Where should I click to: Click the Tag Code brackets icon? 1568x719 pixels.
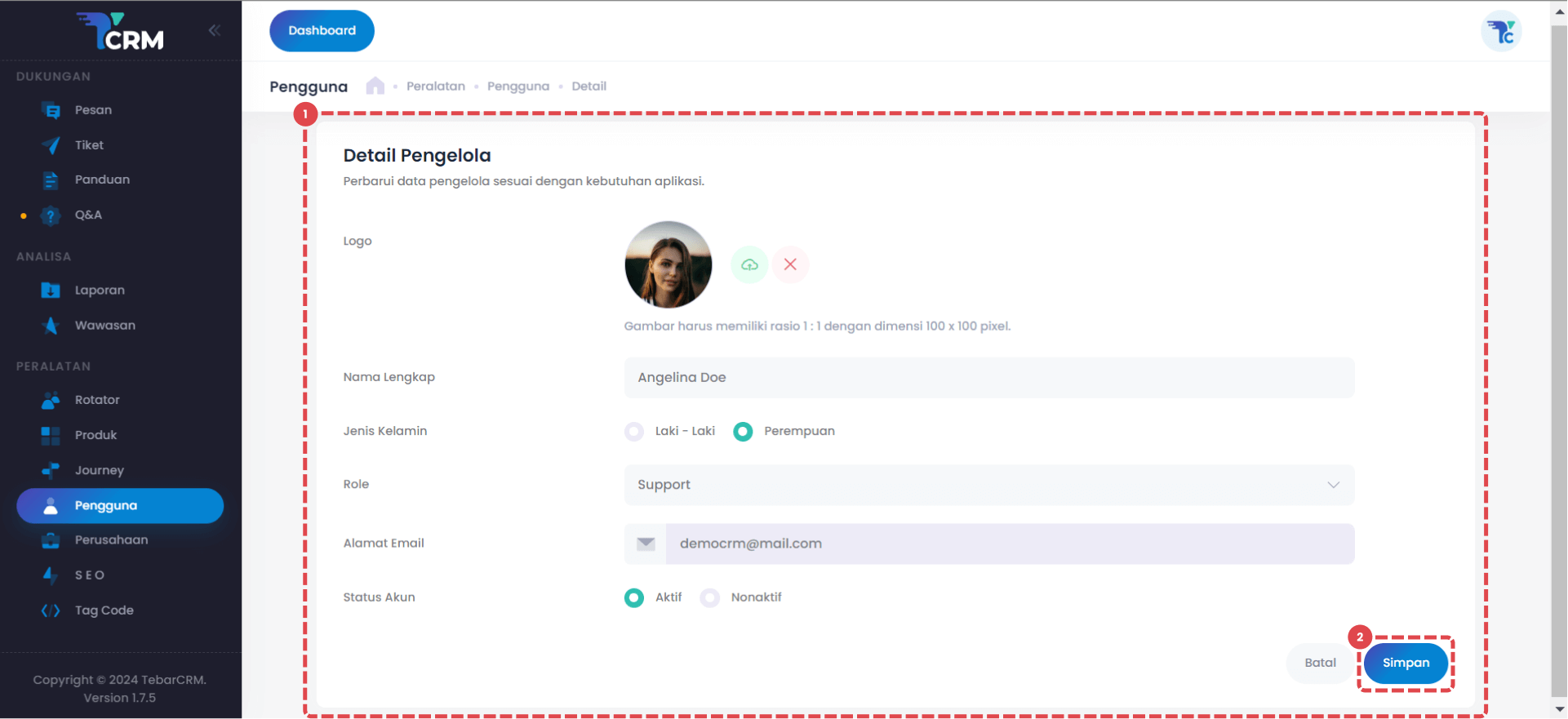pyautogui.click(x=51, y=610)
